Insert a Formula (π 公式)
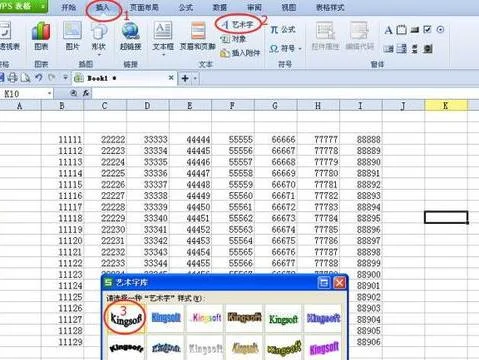479x360 pixels. point(283,30)
